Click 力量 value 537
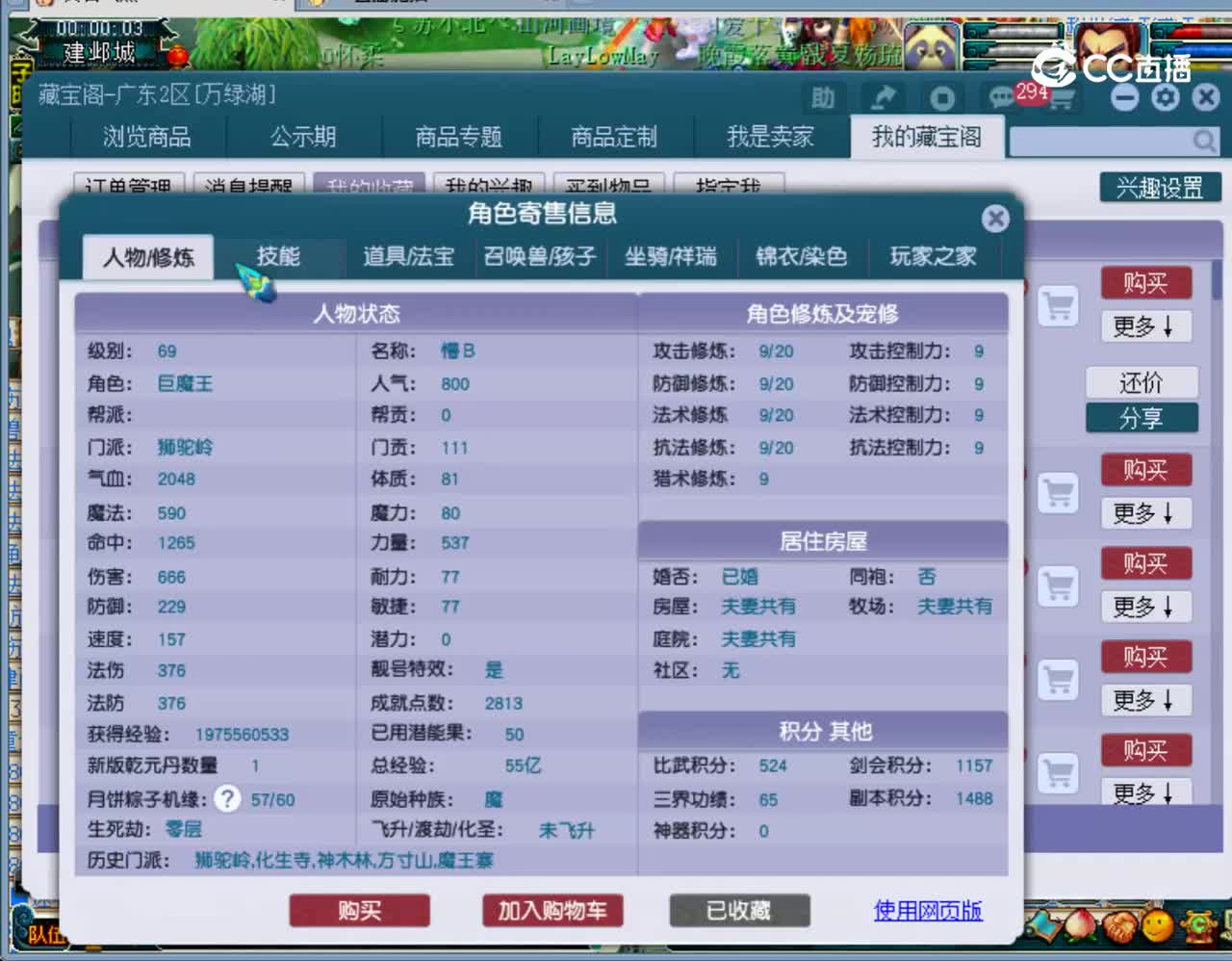Screen dimensions: 1232x961 (455, 543)
